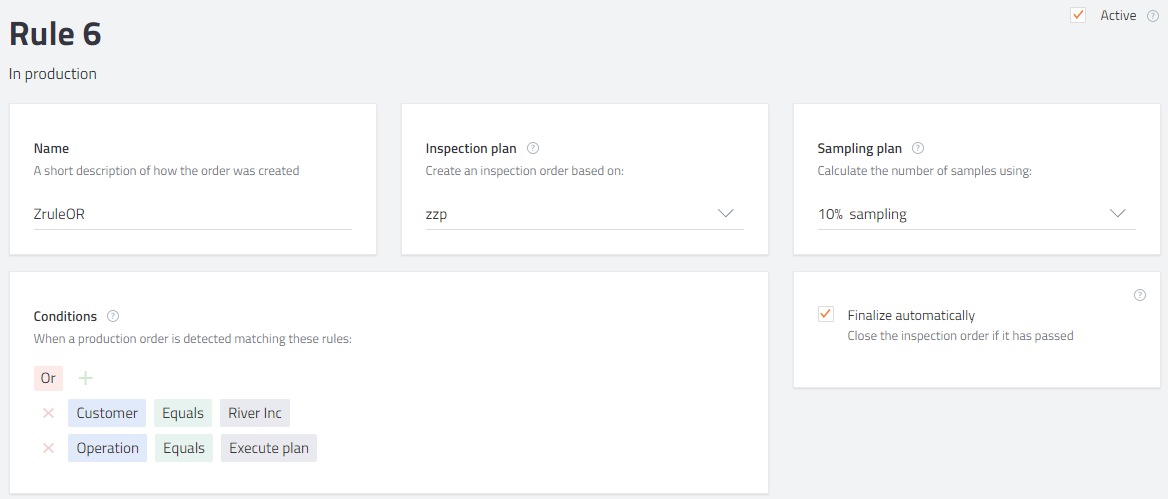
Task: Select the Customer field tag
Action: click(107, 413)
